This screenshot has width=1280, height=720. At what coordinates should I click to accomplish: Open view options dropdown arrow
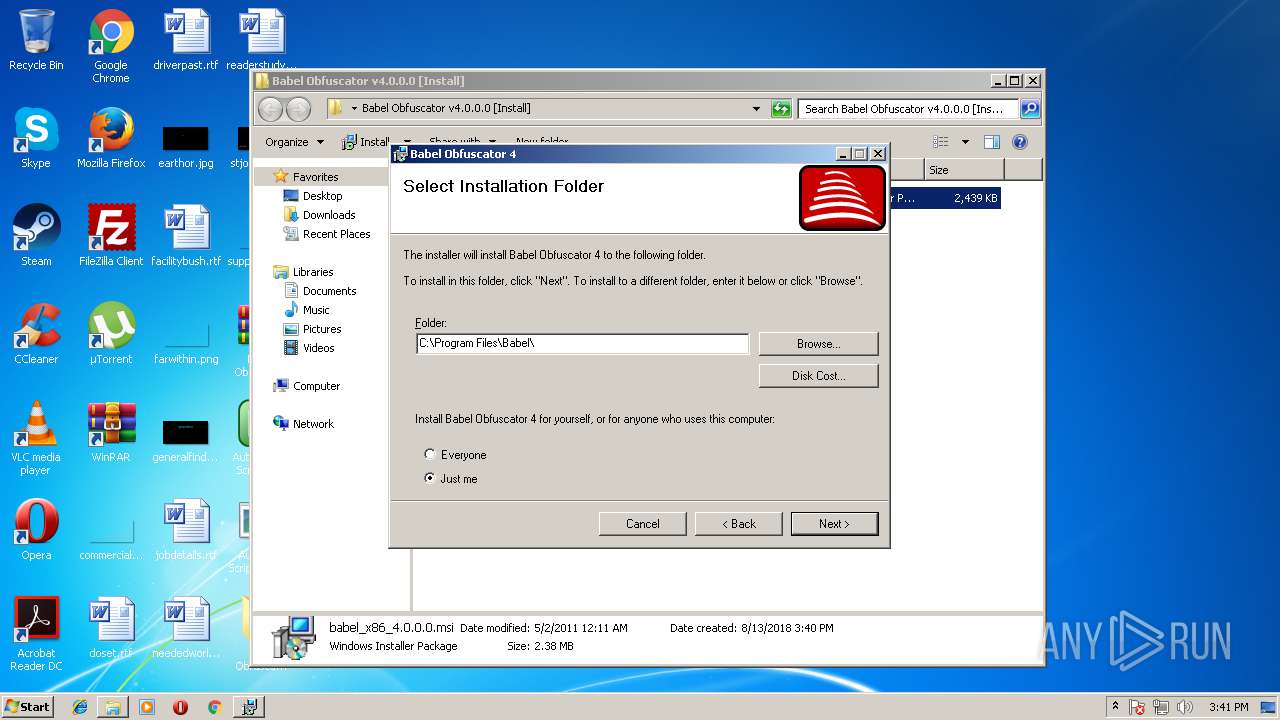pyautogui.click(x=965, y=142)
